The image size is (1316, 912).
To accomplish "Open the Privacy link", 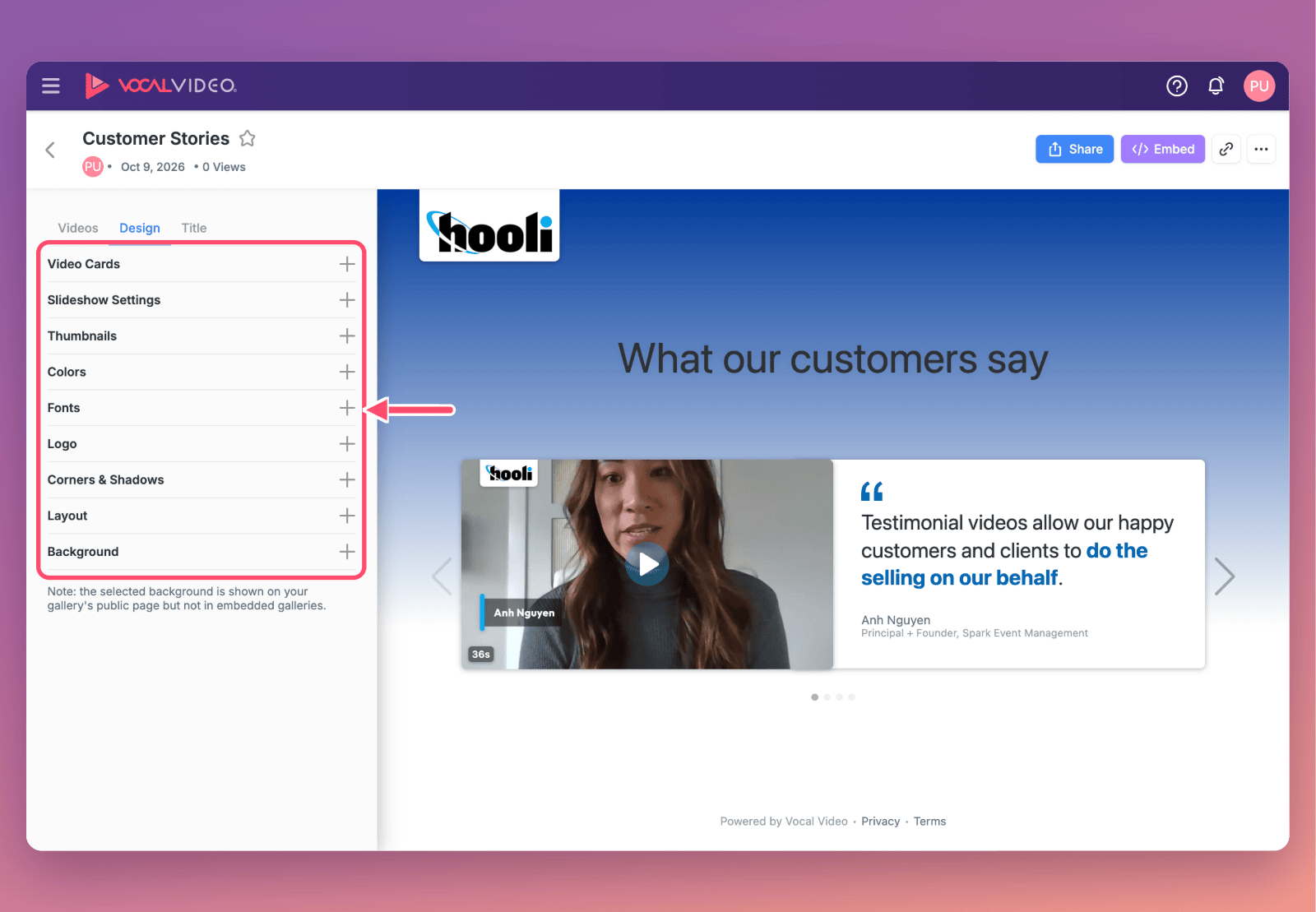I will pos(880,822).
